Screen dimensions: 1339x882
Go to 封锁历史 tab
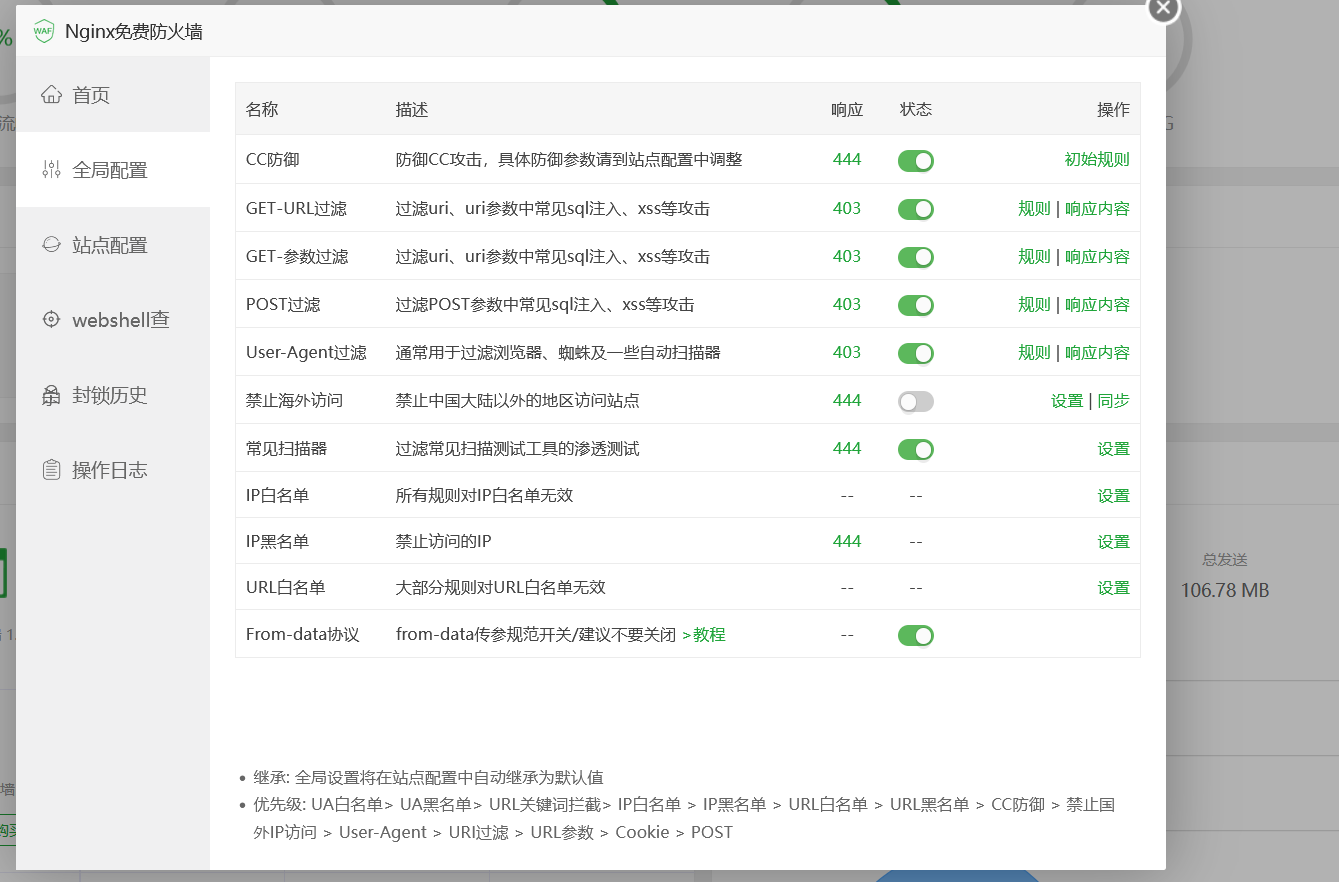[x=113, y=395]
